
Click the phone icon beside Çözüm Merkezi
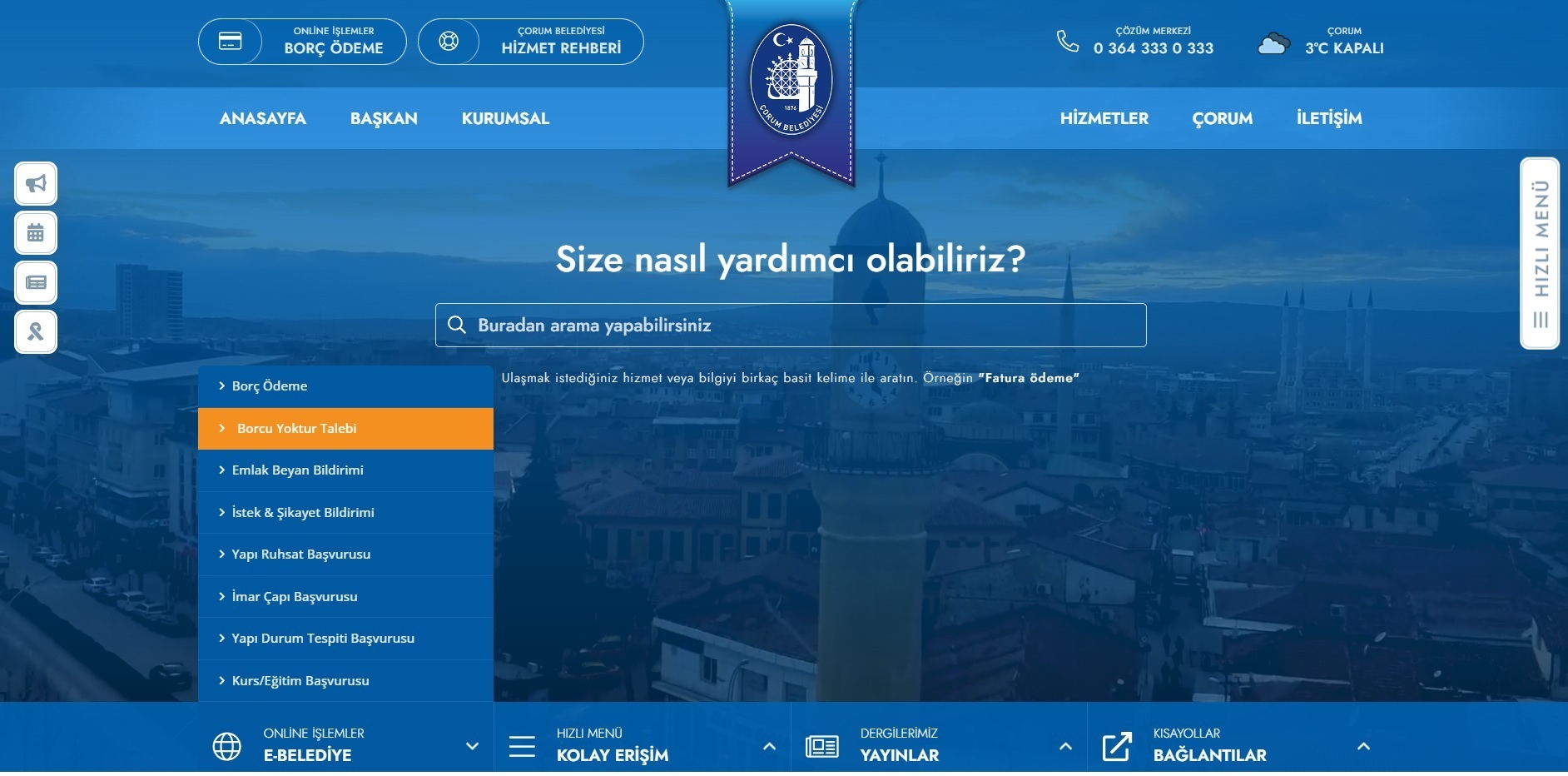click(1067, 41)
